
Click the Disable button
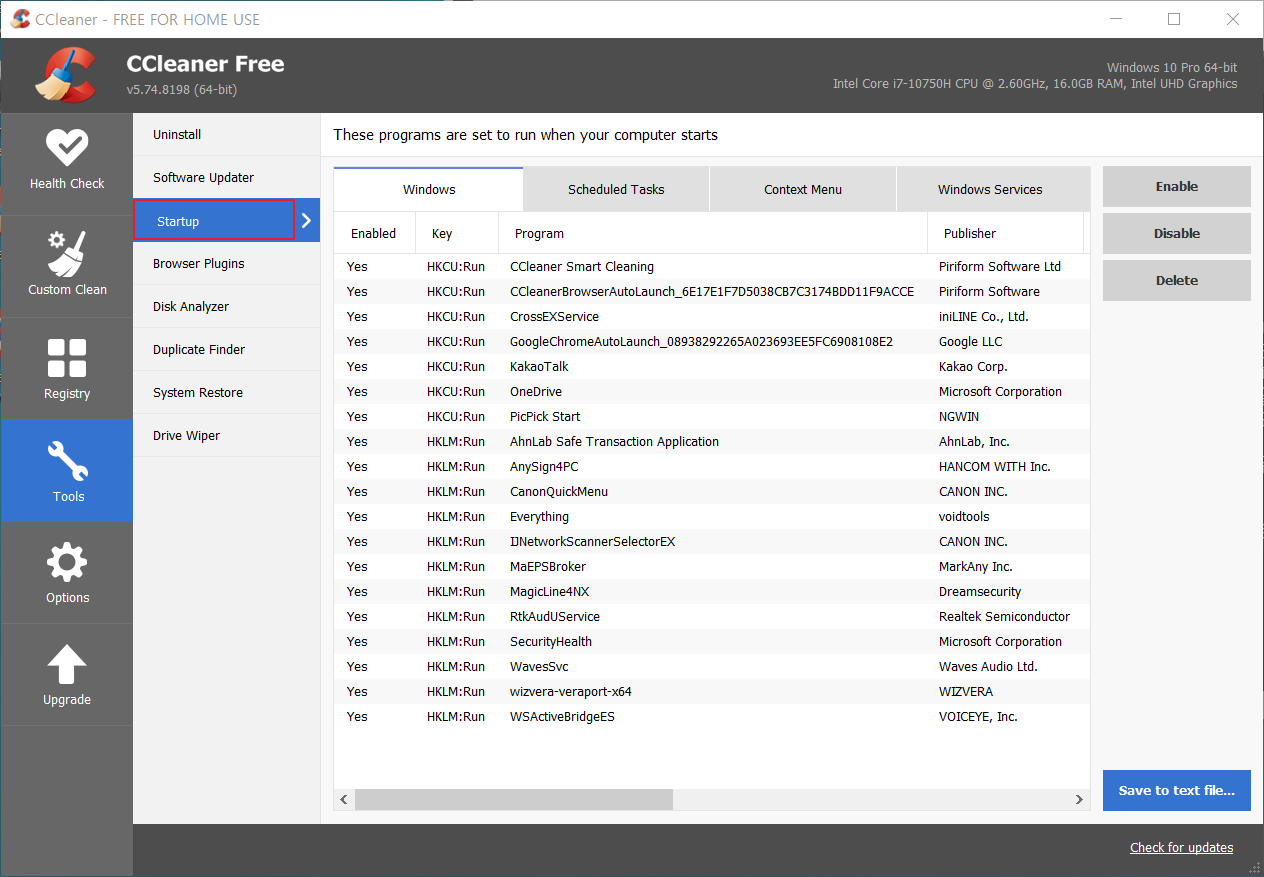click(1177, 233)
